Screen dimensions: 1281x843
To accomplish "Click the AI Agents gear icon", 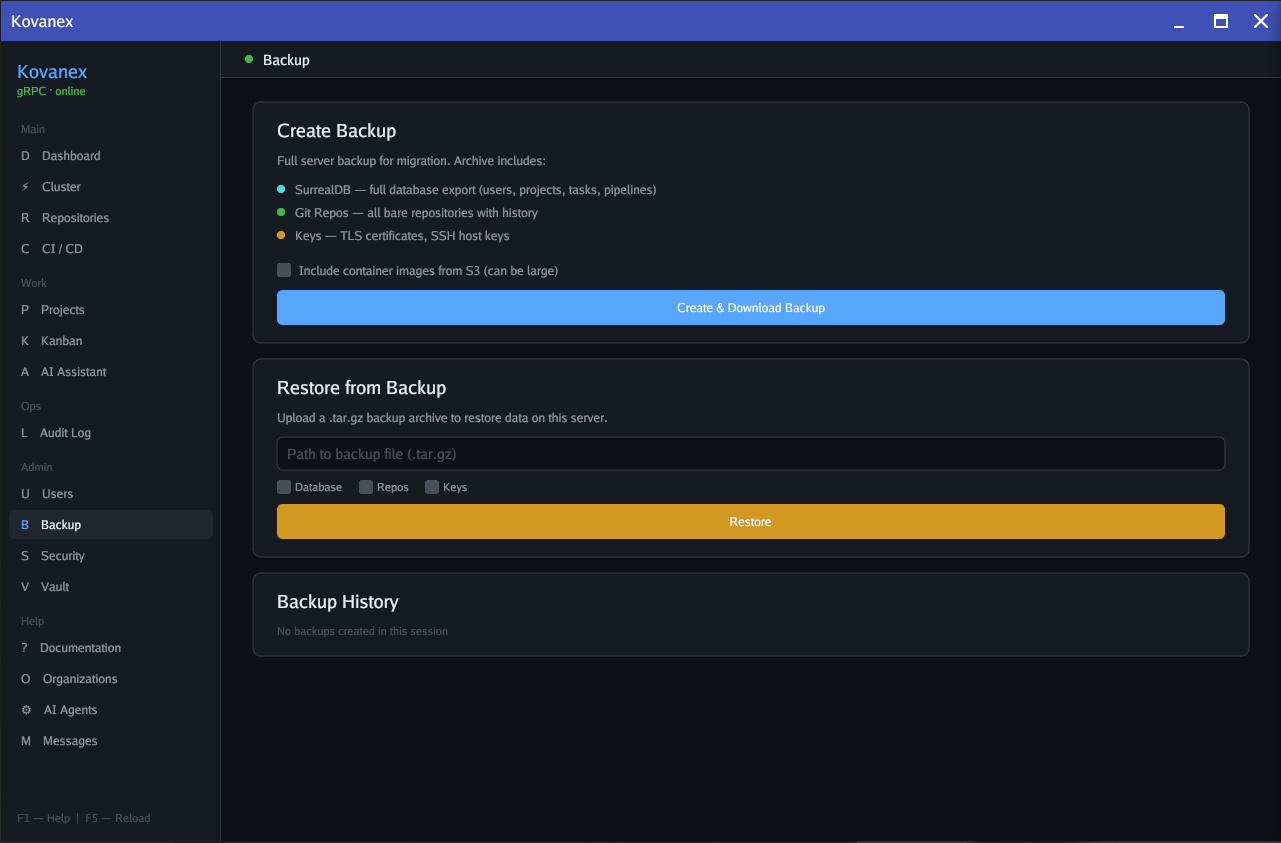I will [x=24, y=709].
